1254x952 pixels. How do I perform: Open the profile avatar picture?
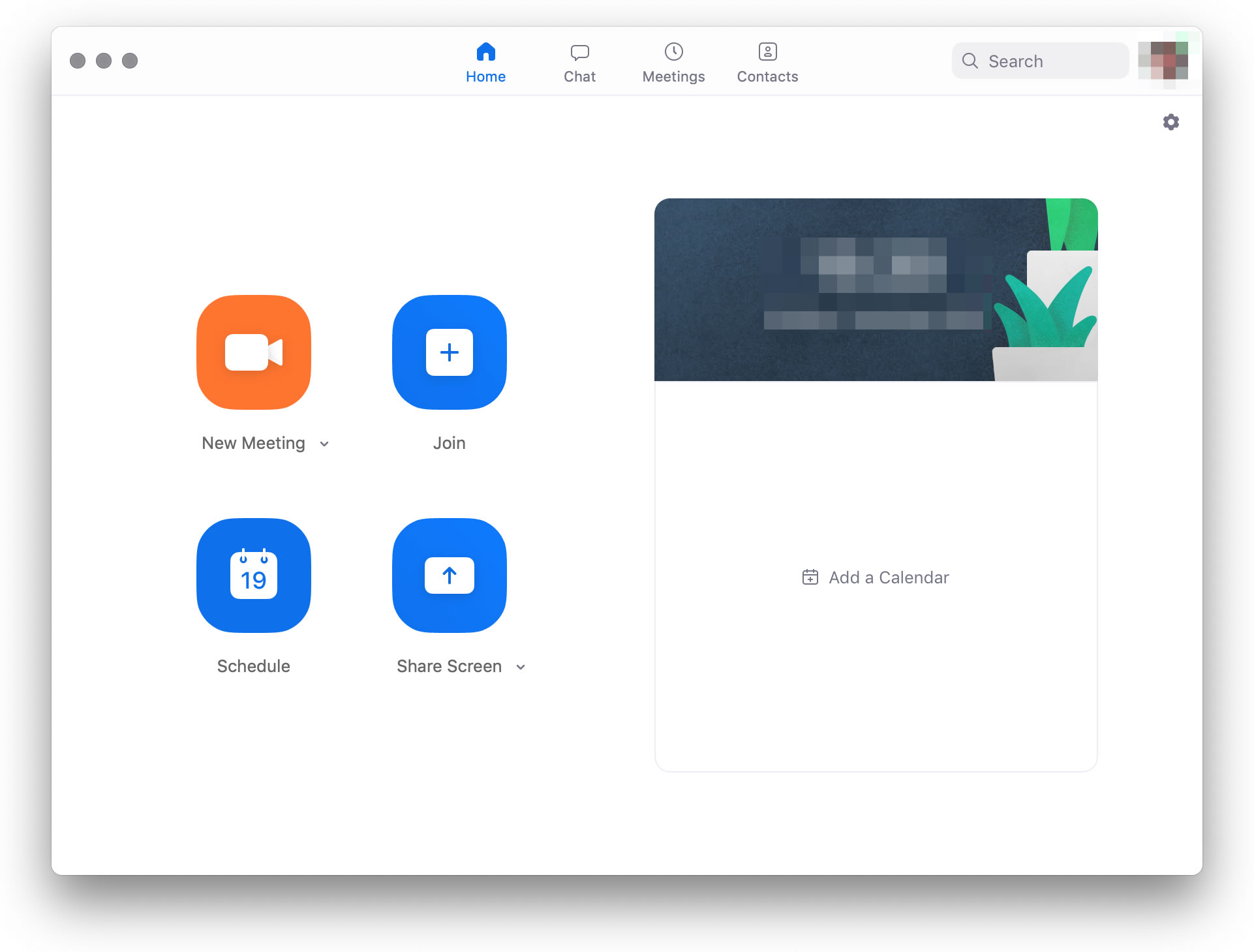(x=1163, y=61)
